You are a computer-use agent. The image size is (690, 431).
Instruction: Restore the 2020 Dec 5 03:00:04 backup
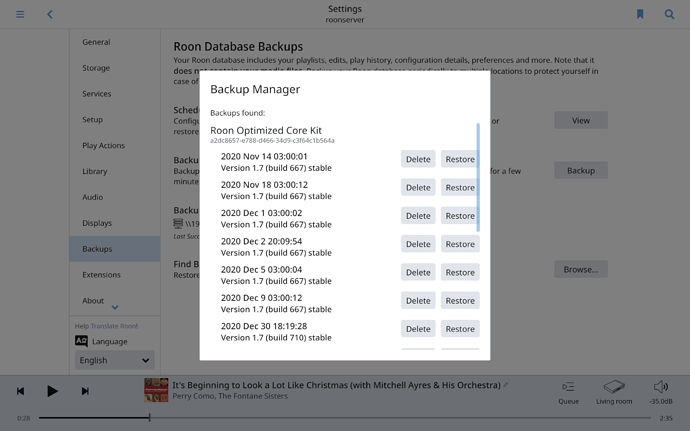click(x=460, y=273)
